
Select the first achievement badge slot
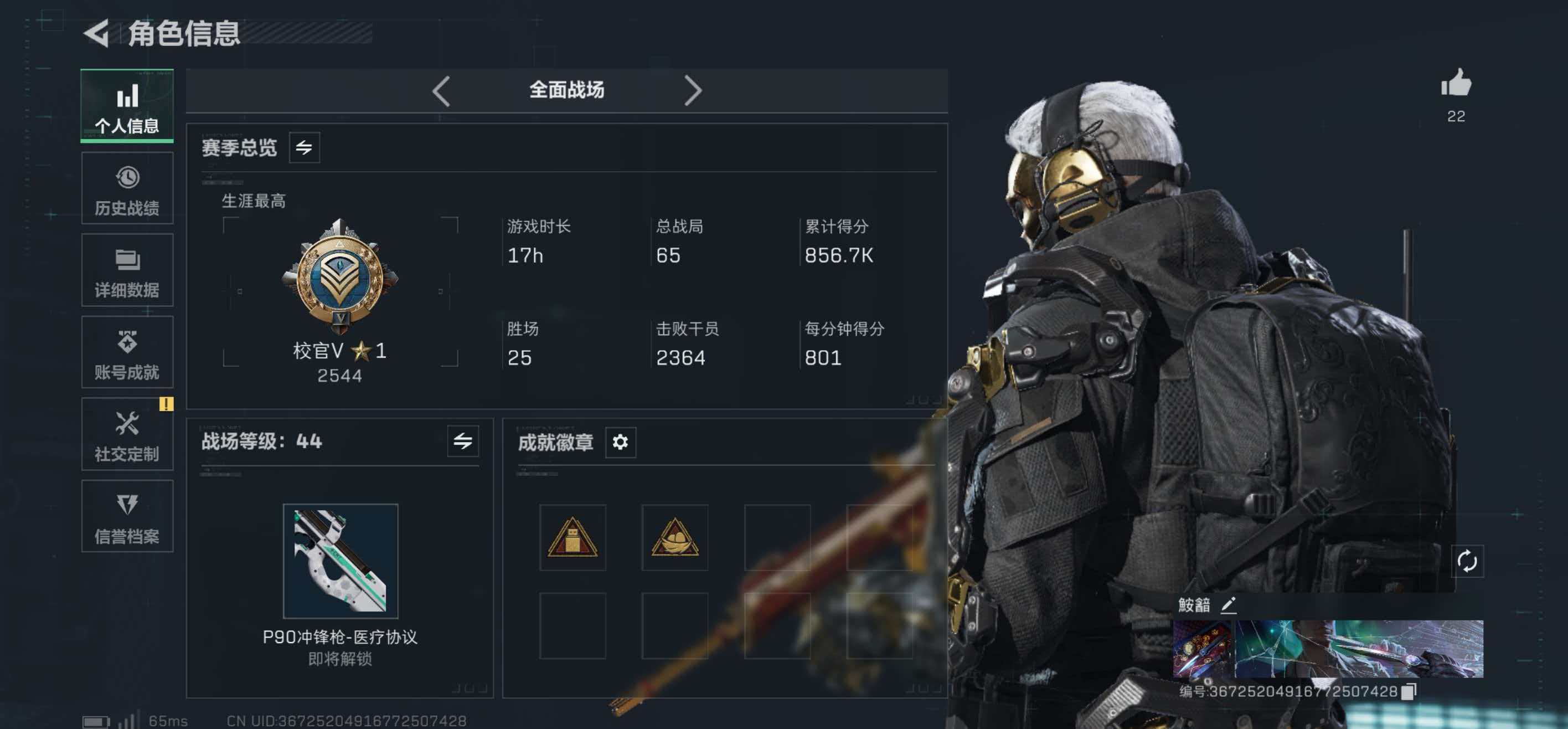pyautogui.click(x=572, y=537)
